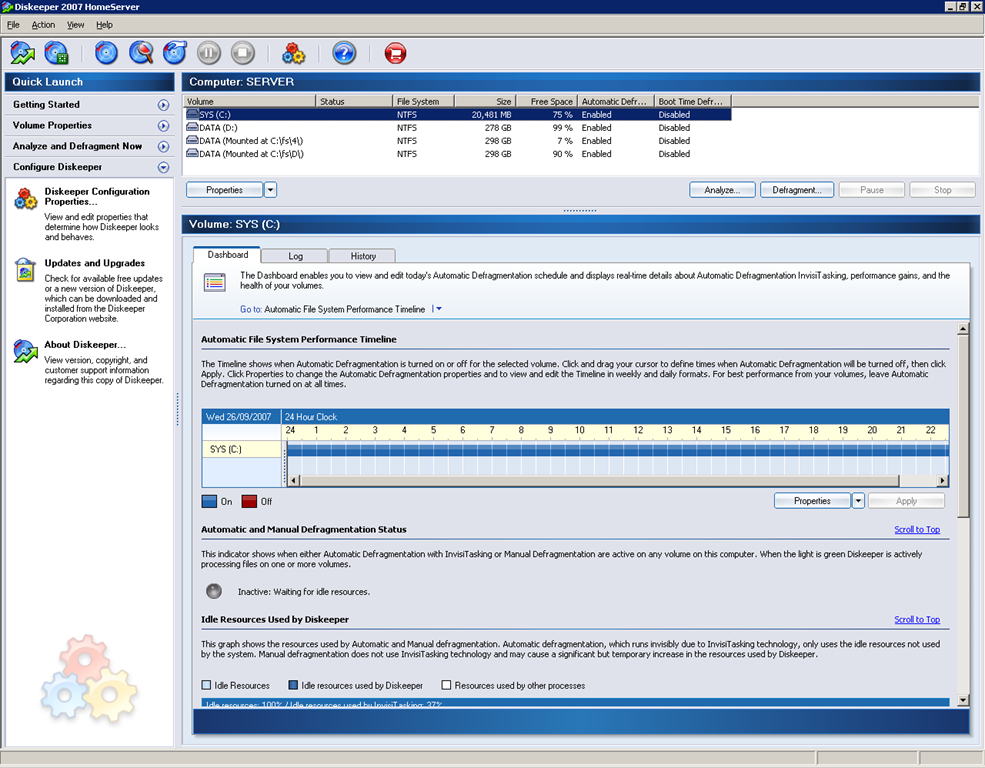Click the 20,481 MB size cell
This screenshot has height=768, width=985.
pyautogui.click(x=491, y=115)
